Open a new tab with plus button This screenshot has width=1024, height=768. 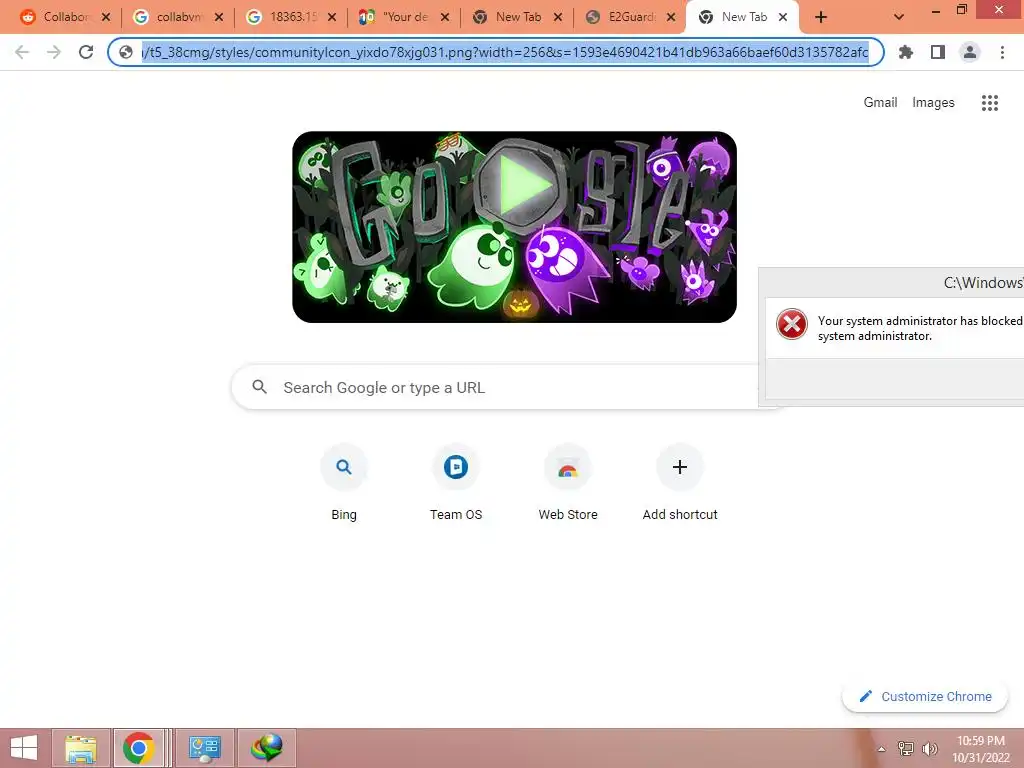click(821, 17)
